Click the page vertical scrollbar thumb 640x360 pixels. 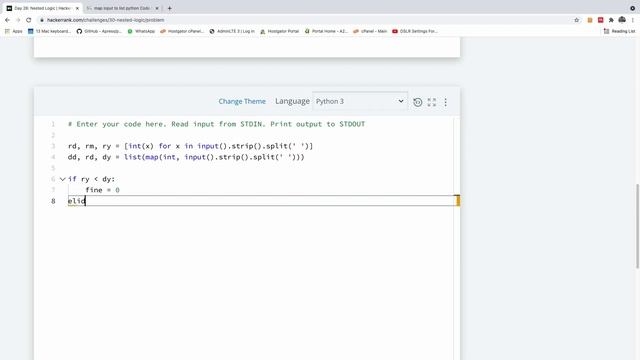pos(637,226)
